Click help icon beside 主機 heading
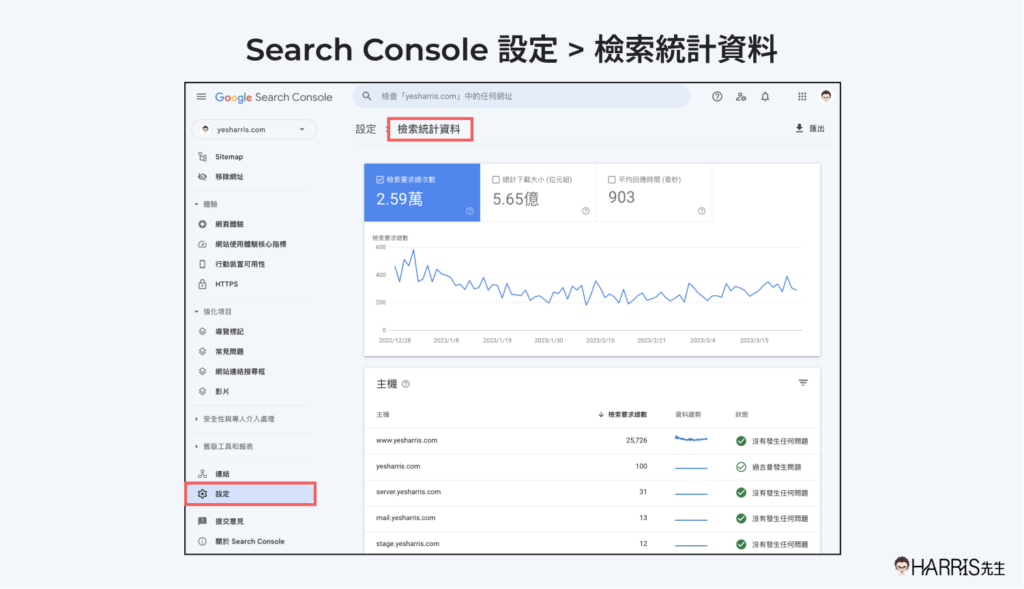The image size is (1024, 589). click(x=406, y=384)
